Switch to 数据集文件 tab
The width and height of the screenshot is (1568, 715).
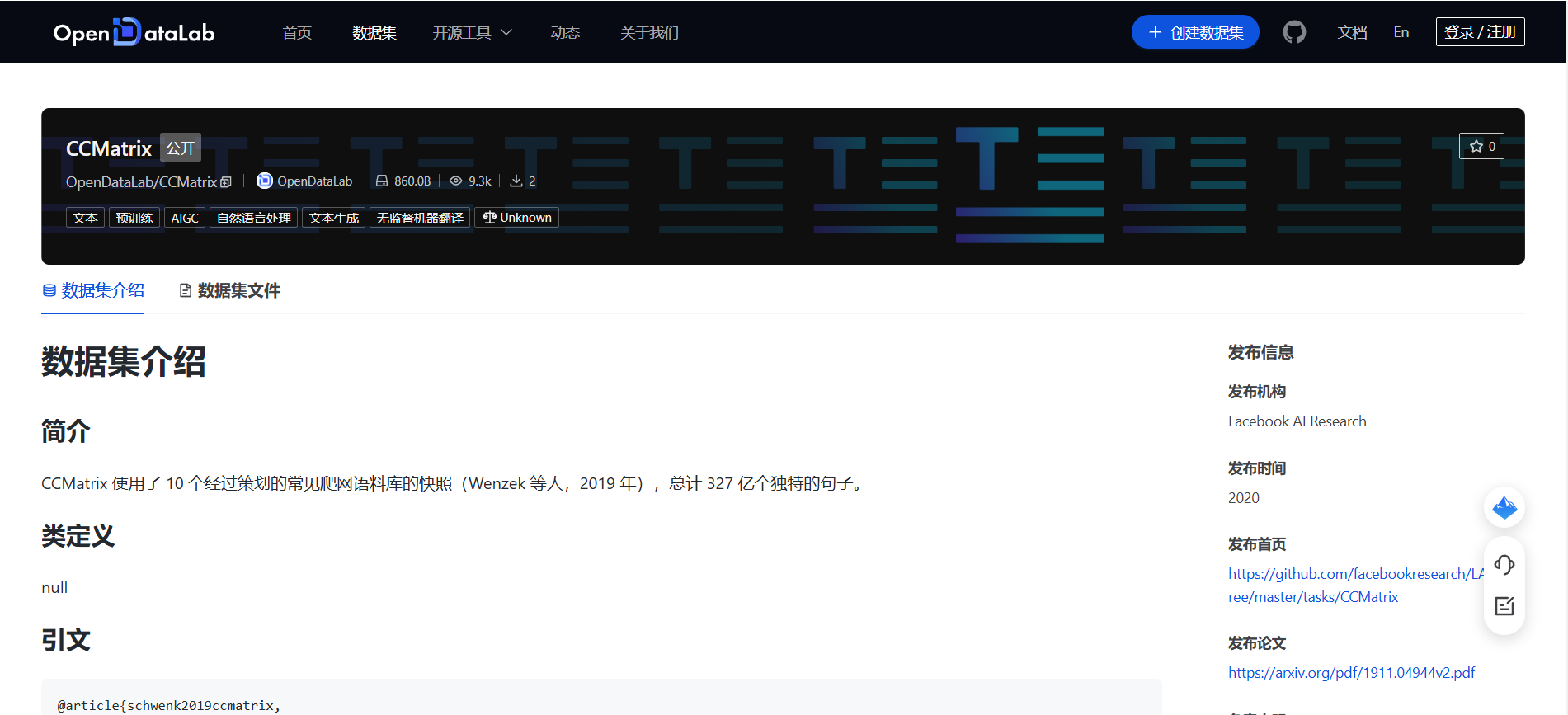click(229, 290)
